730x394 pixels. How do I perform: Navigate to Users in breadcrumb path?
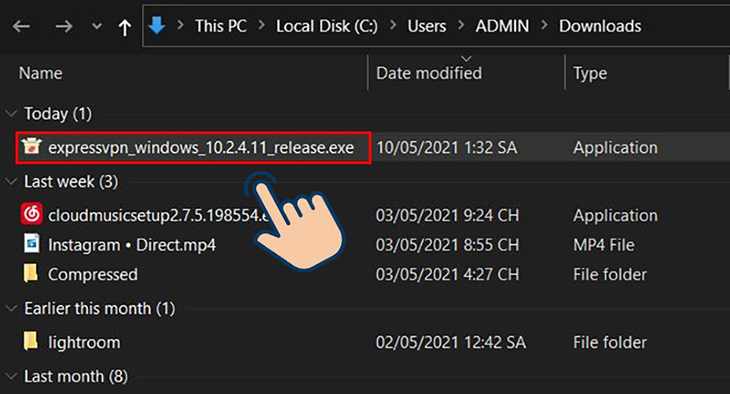(x=427, y=26)
